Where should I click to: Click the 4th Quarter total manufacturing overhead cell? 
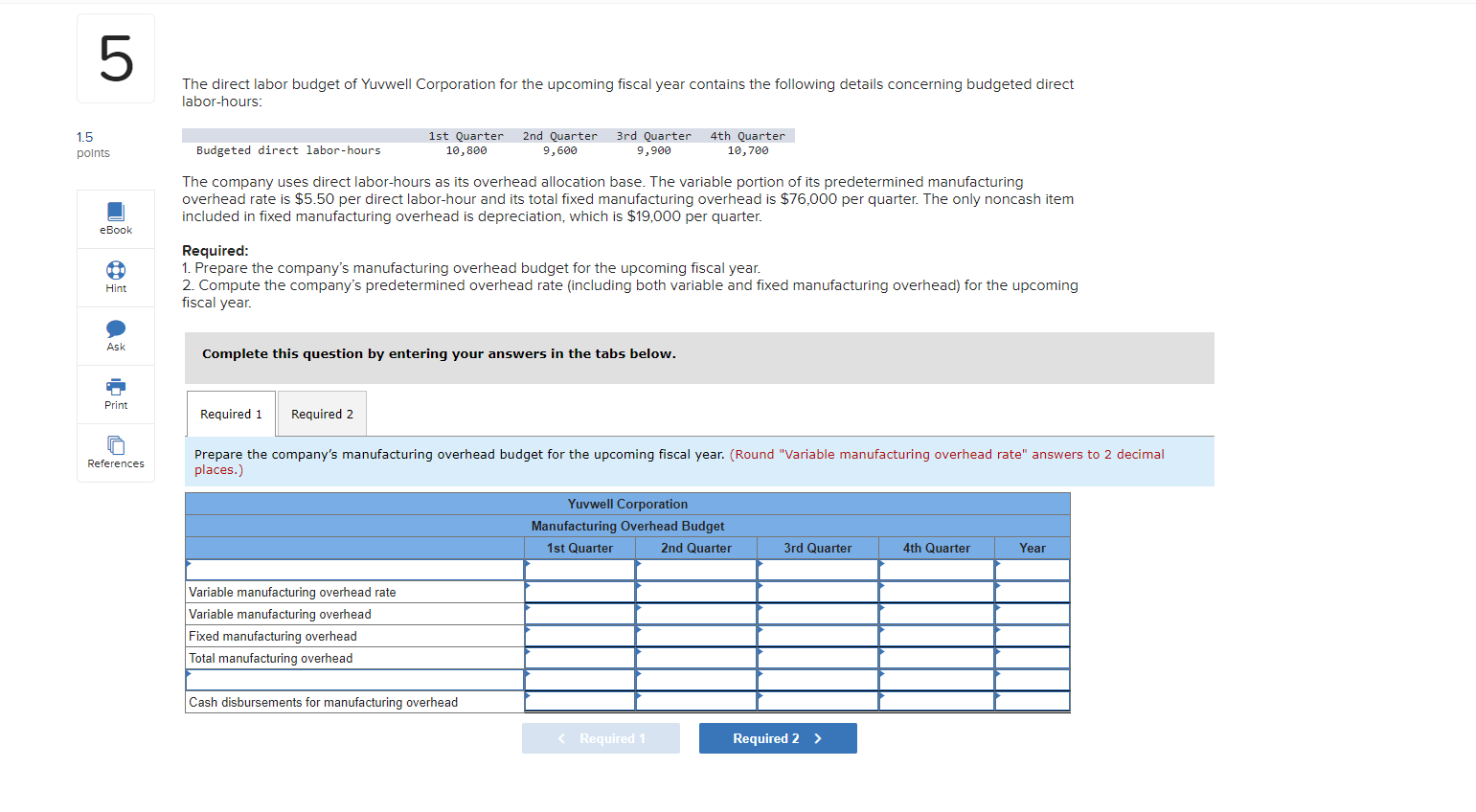(x=936, y=658)
